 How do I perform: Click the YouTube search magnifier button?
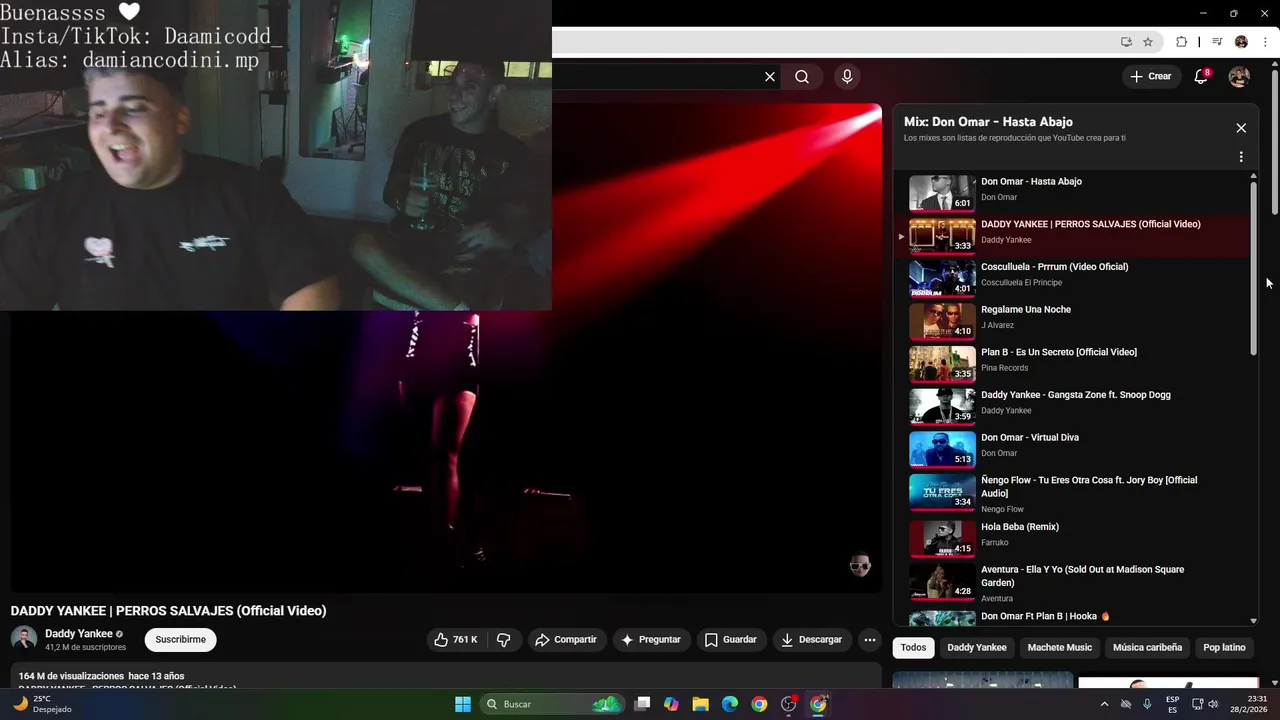(802, 77)
